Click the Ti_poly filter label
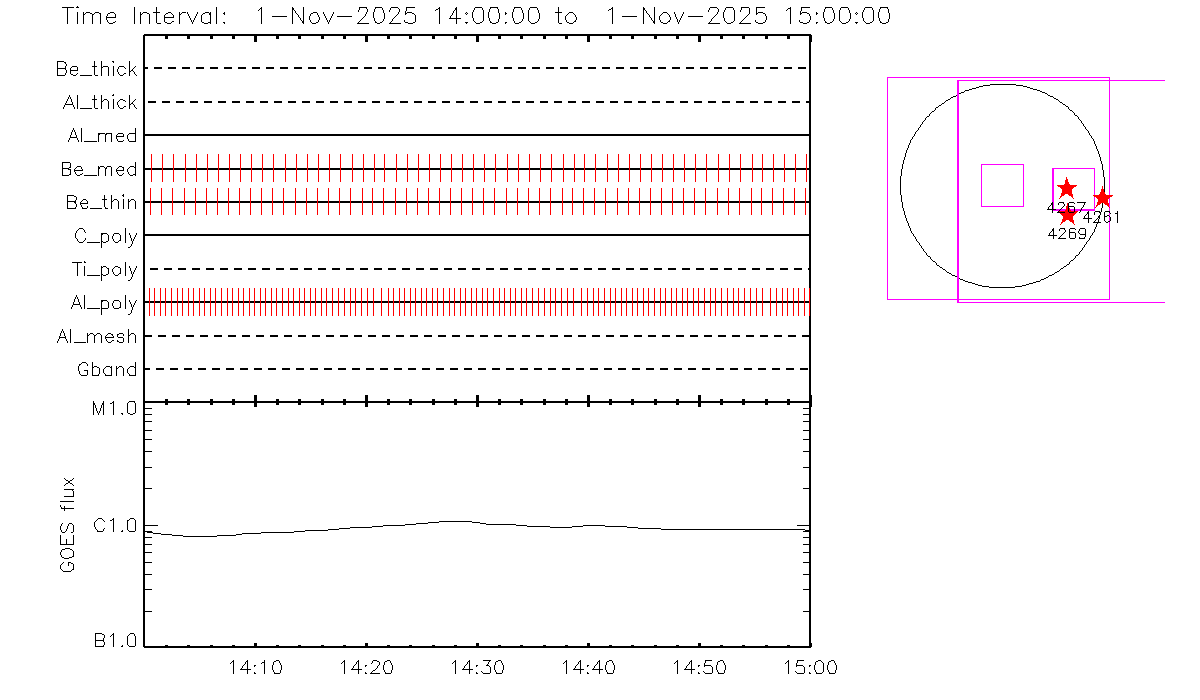 pyautogui.click(x=104, y=270)
